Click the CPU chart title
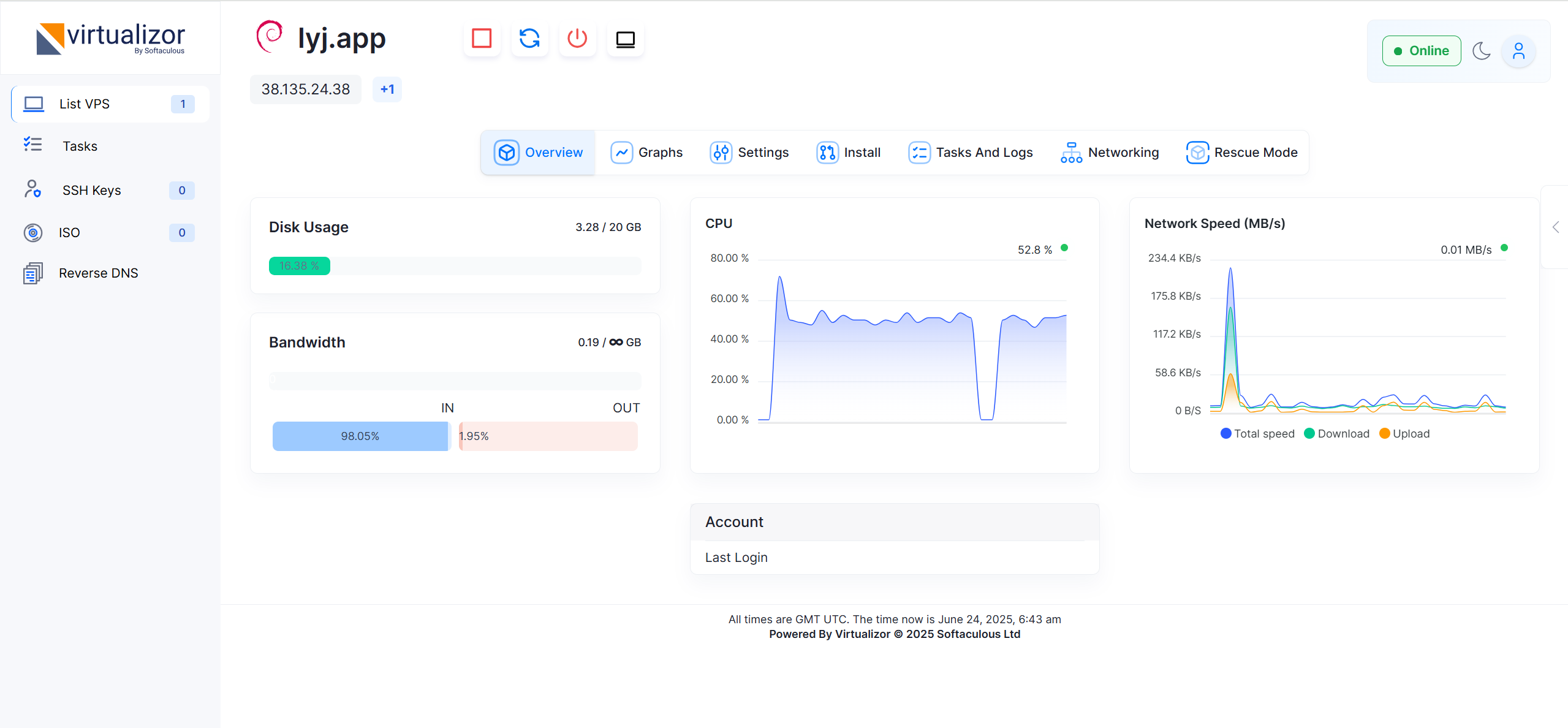The image size is (1568, 728). click(x=719, y=224)
